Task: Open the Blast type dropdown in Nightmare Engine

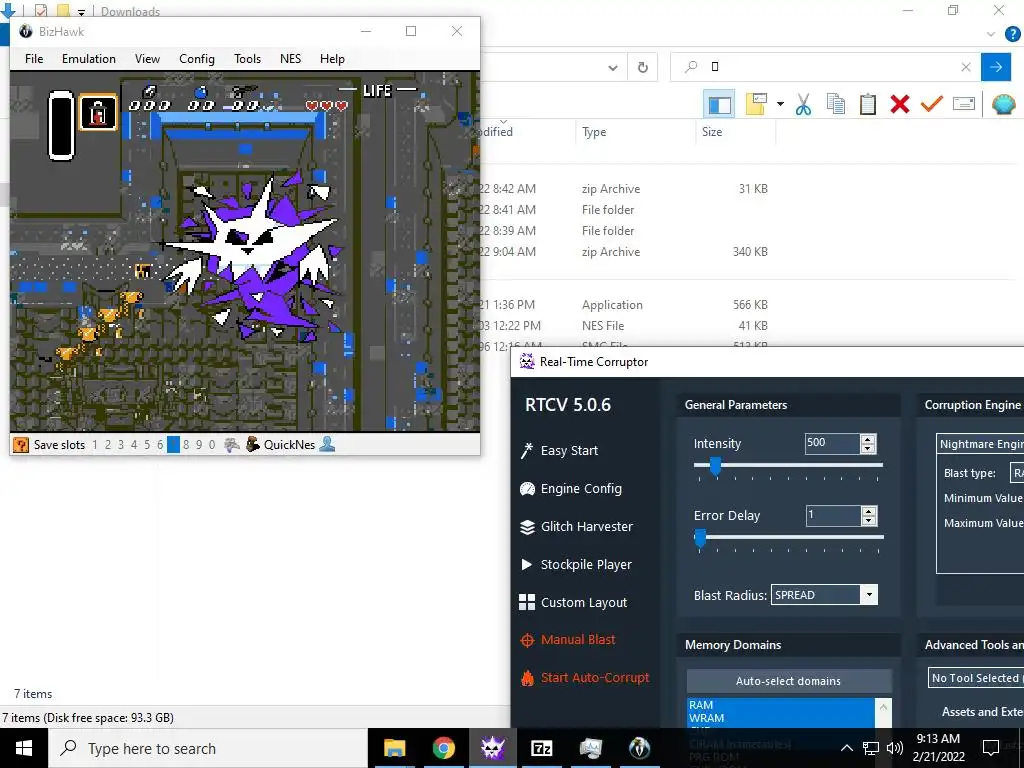Action: 1017,473
